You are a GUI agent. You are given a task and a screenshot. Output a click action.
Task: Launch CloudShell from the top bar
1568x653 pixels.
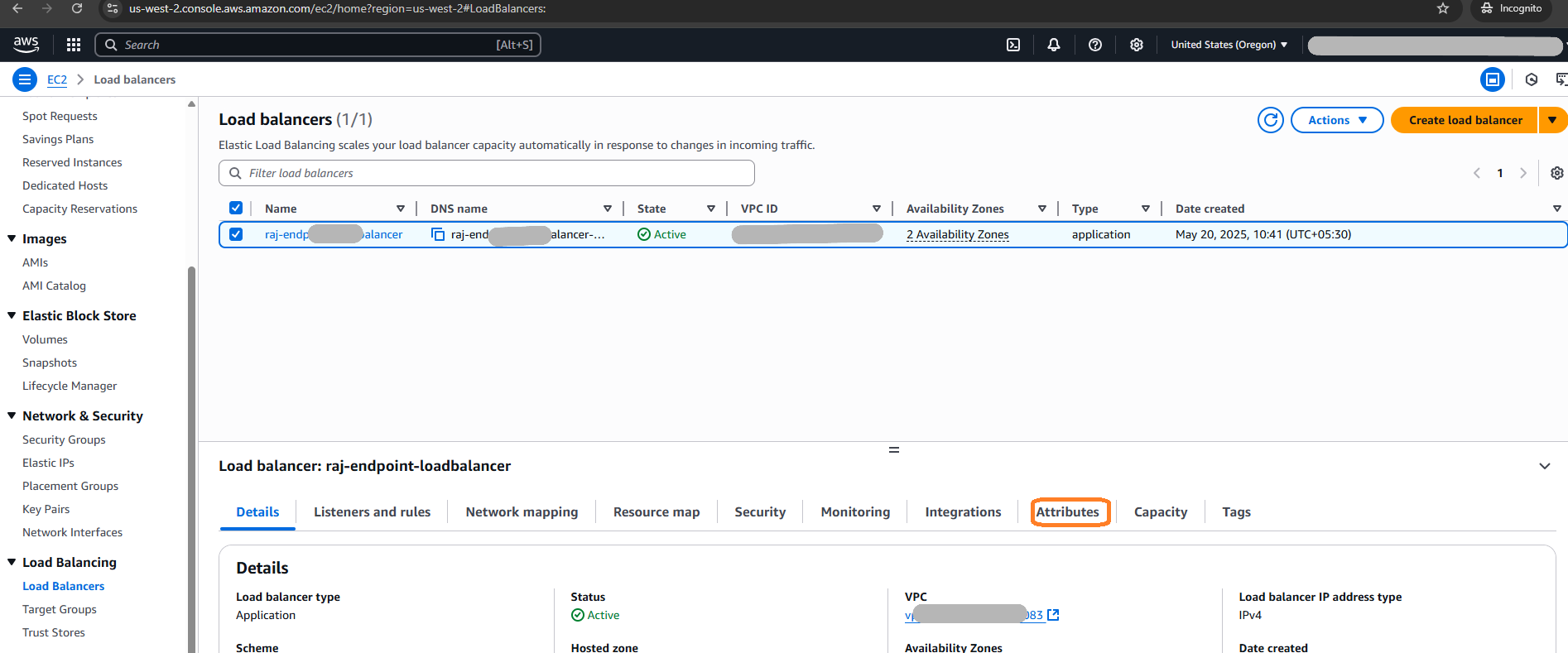point(1012,45)
